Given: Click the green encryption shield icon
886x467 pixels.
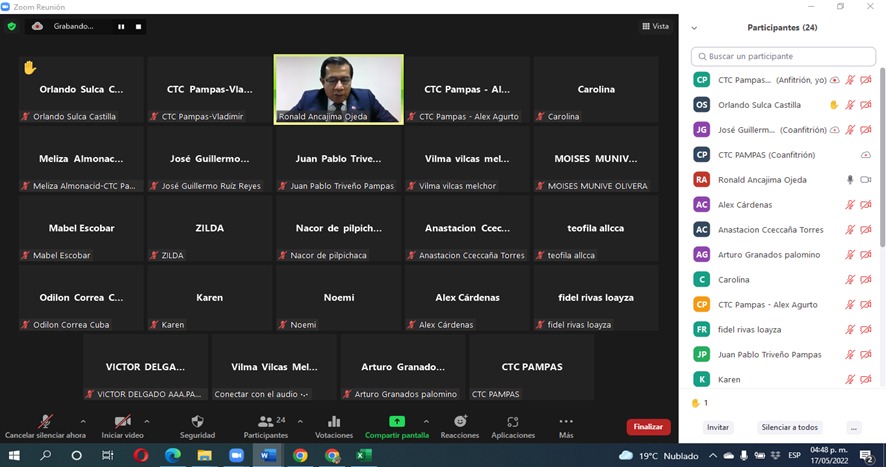Looking at the screenshot, I should tap(12, 26).
